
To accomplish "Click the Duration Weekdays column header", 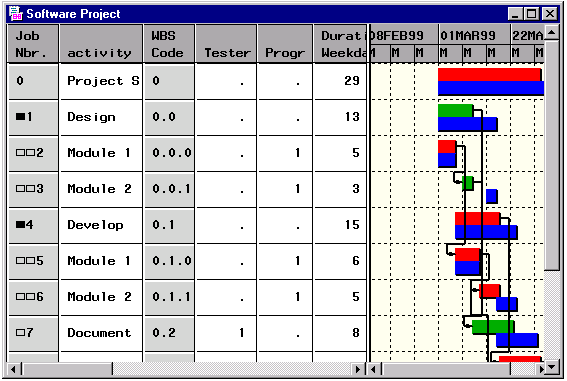I will pyautogui.click(x=340, y=44).
